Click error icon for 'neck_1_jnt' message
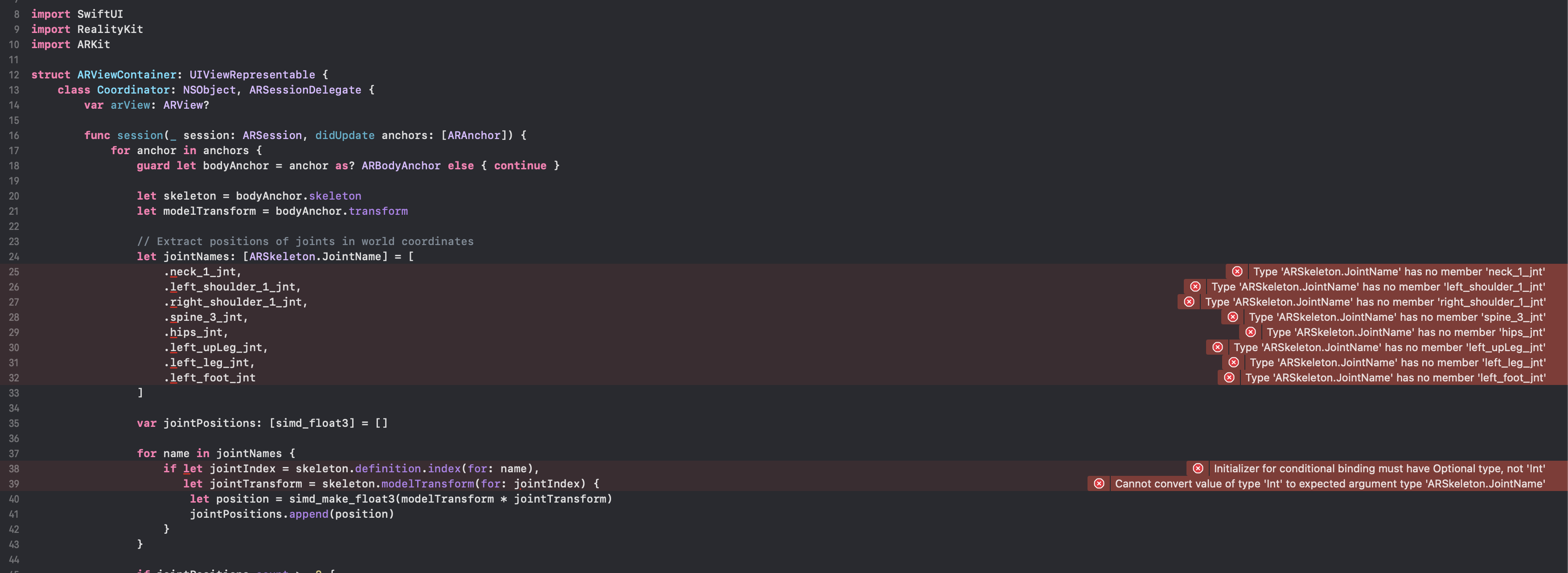This screenshot has height=573, width=1568. [1237, 271]
